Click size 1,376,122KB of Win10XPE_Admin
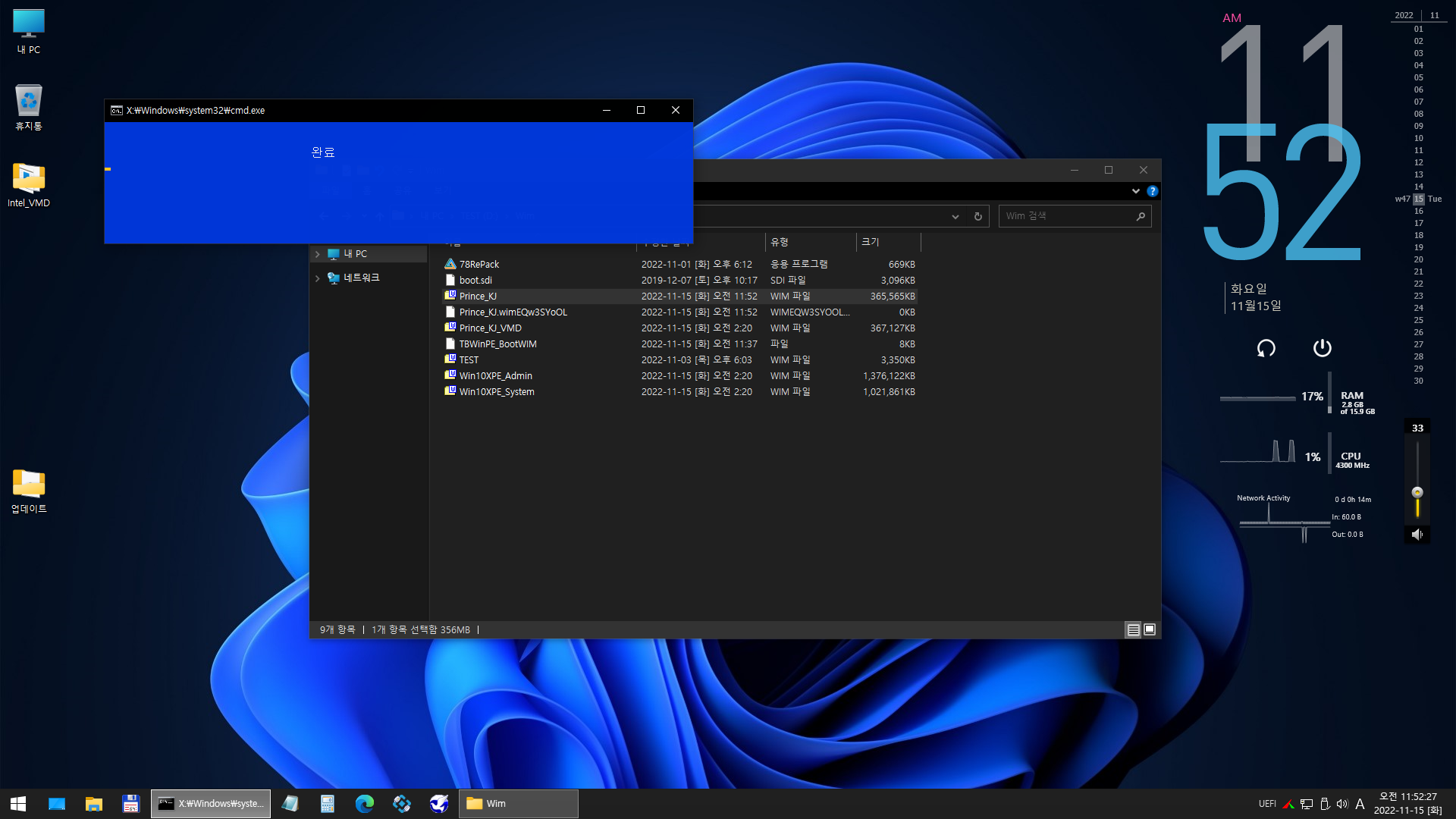Screen dimensions: 1456x819 pyautogui.click(x=889, y=376)
